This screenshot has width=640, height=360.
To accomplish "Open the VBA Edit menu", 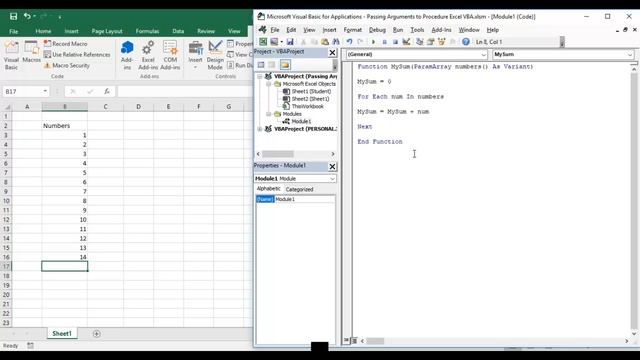I will click(291, 30).
